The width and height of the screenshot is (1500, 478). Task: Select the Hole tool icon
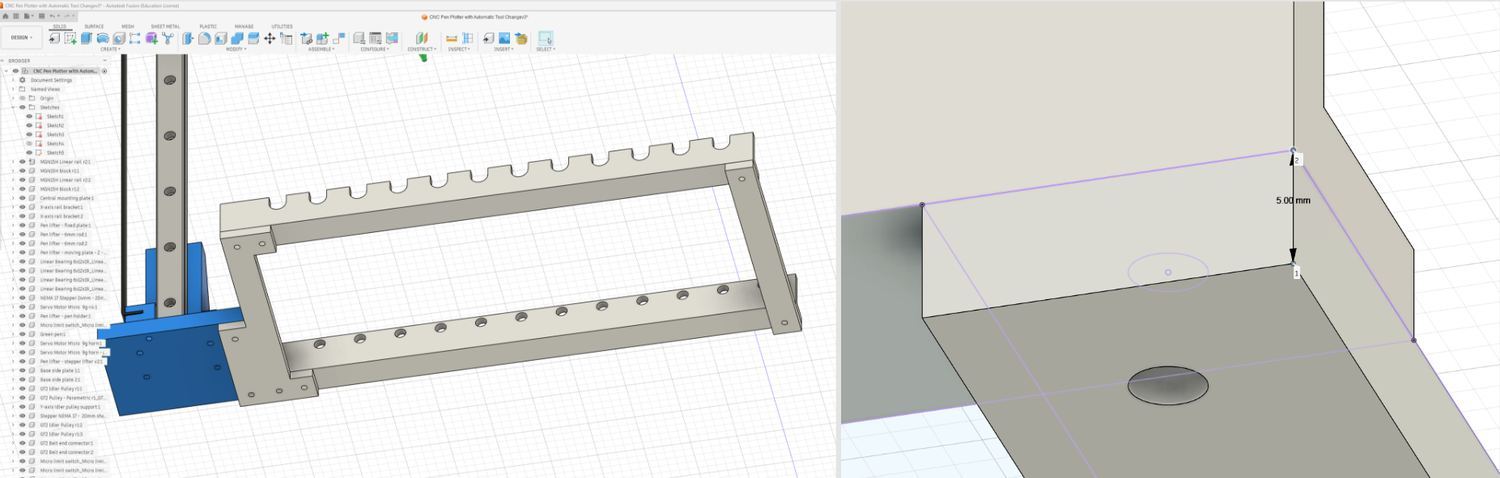[119, 38]
